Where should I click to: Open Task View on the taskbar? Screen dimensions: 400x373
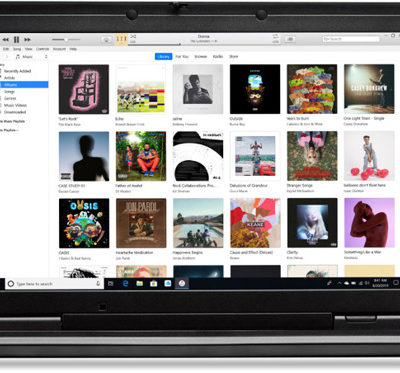[111, 284]
